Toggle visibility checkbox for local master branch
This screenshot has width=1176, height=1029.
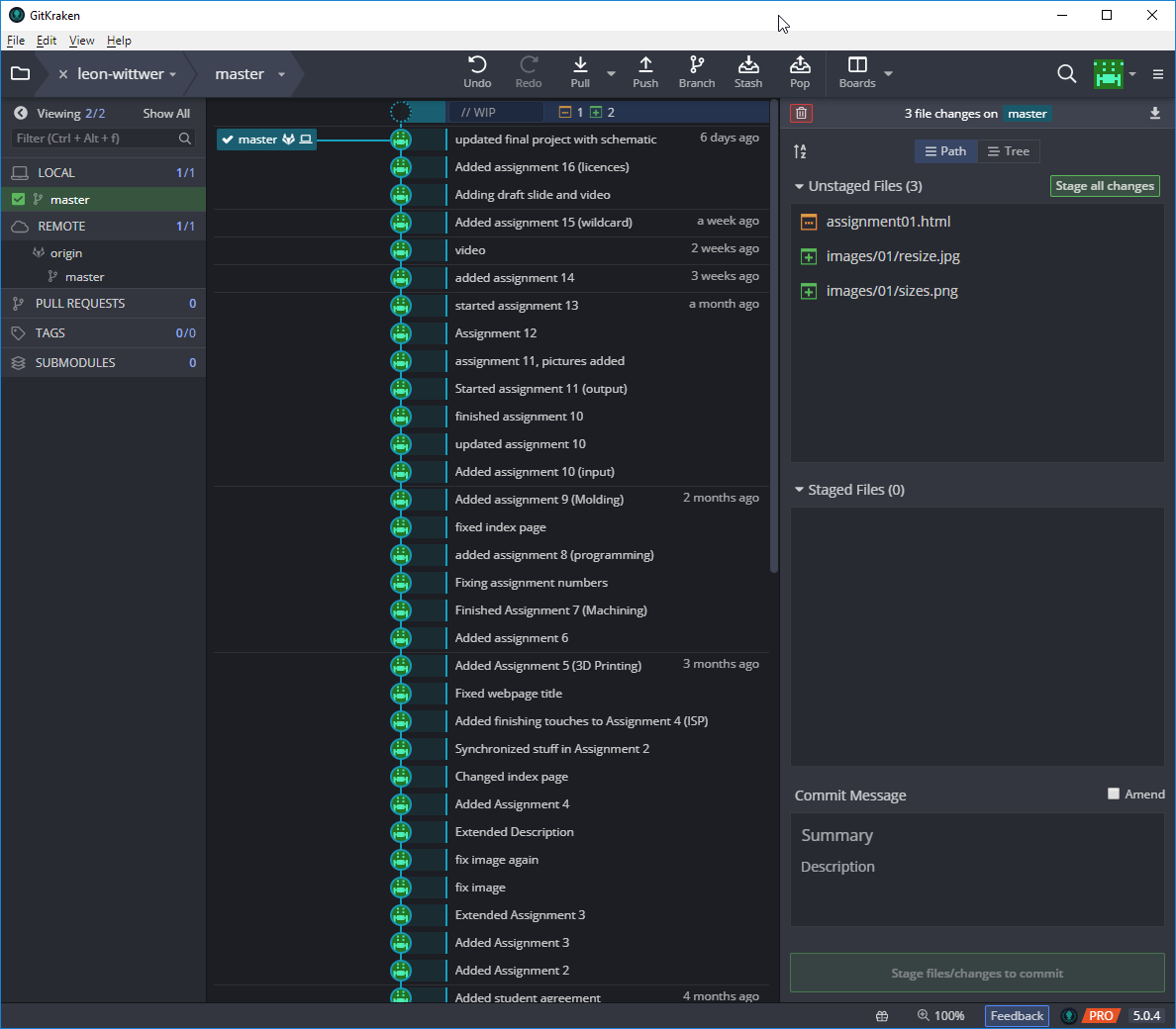[18, 199]
